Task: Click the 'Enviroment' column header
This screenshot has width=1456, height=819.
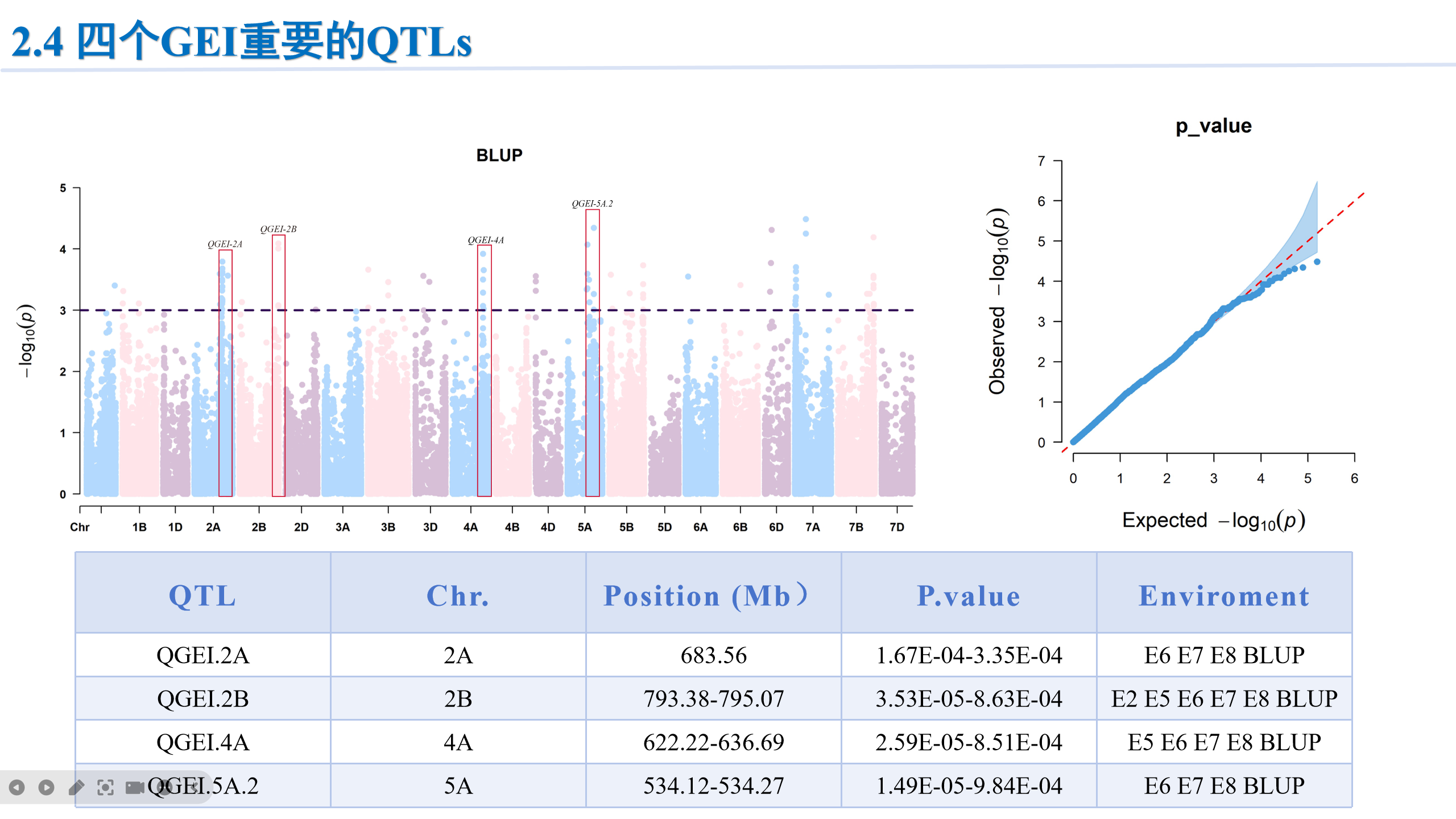Action: coord(1224,595)
